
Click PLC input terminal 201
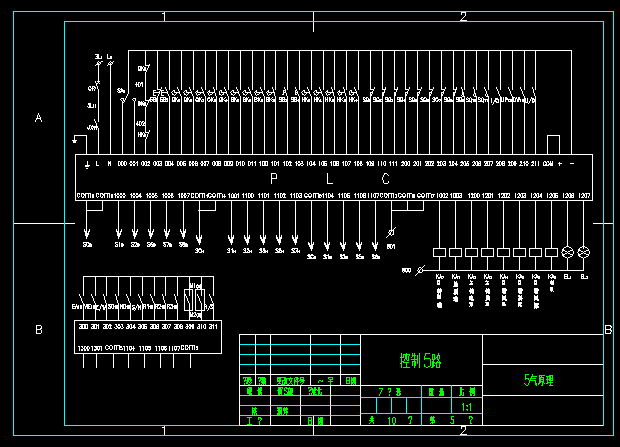pyautogui.click(x=417, y=164)
